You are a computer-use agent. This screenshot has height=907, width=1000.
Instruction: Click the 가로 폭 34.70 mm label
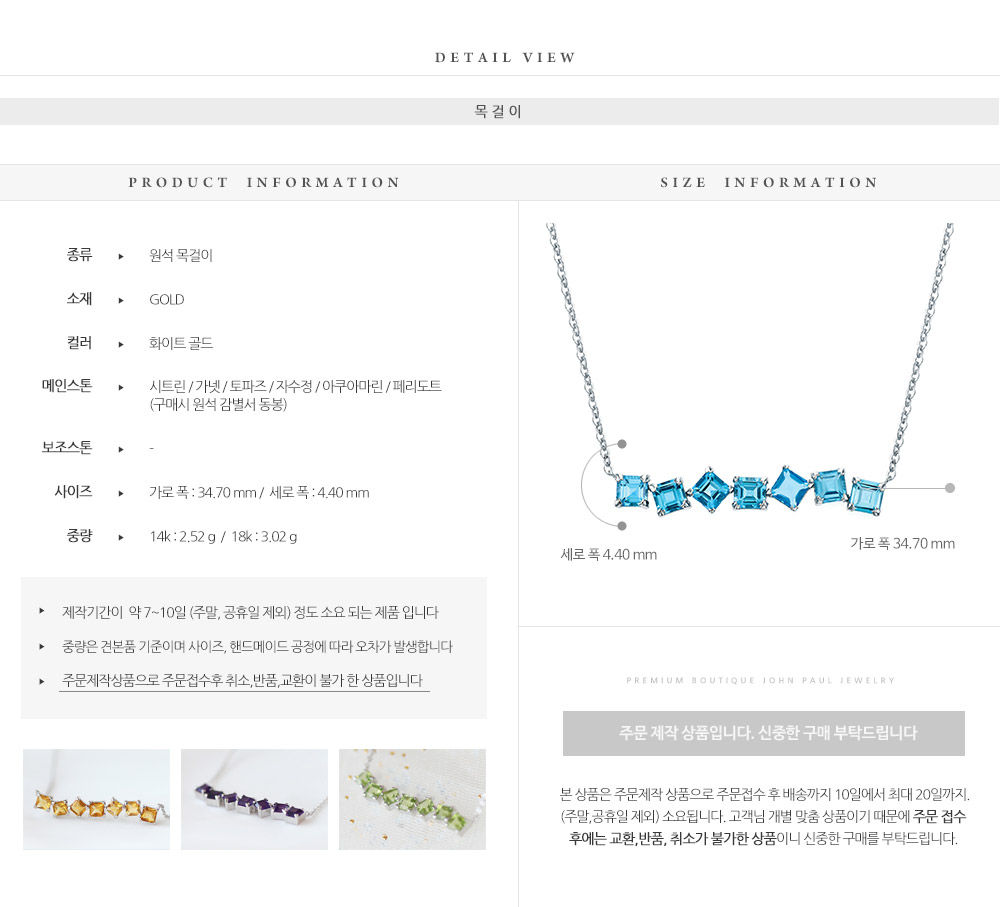902,543
